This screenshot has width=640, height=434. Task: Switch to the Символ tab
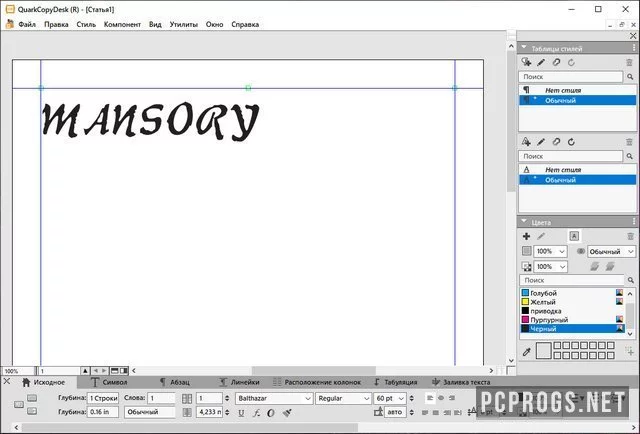point(109,382)
